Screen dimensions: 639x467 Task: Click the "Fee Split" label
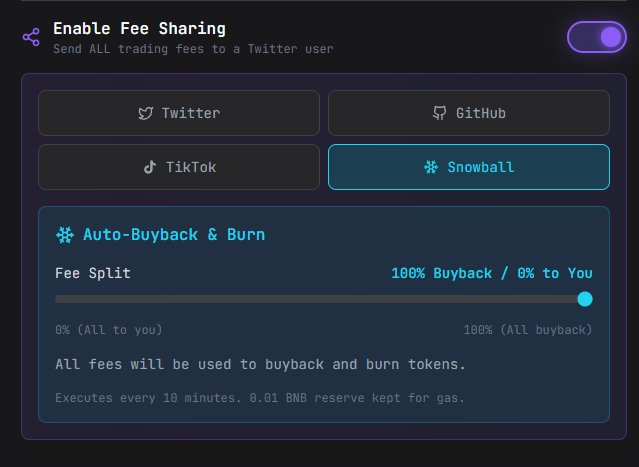[x=93, y=273]
